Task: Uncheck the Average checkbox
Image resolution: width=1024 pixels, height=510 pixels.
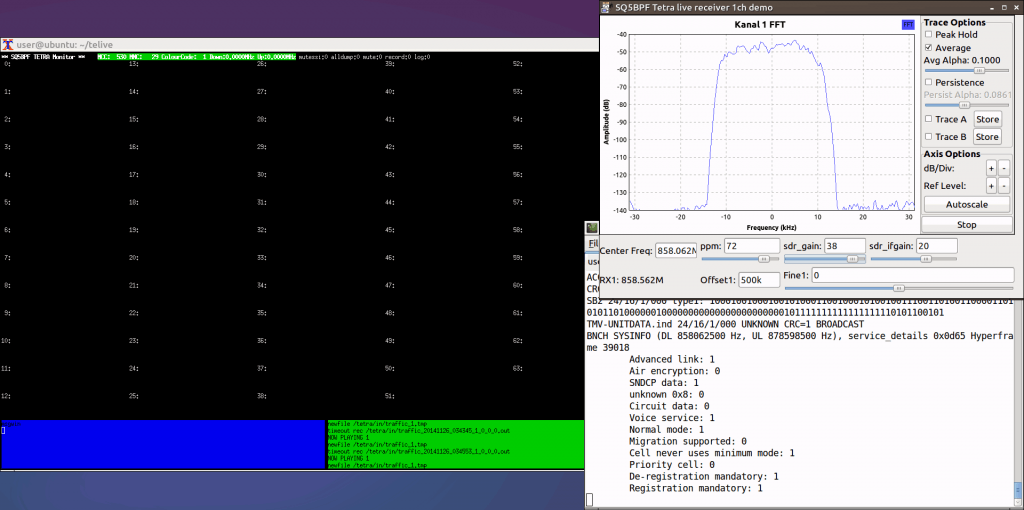Action: [929, 48]
